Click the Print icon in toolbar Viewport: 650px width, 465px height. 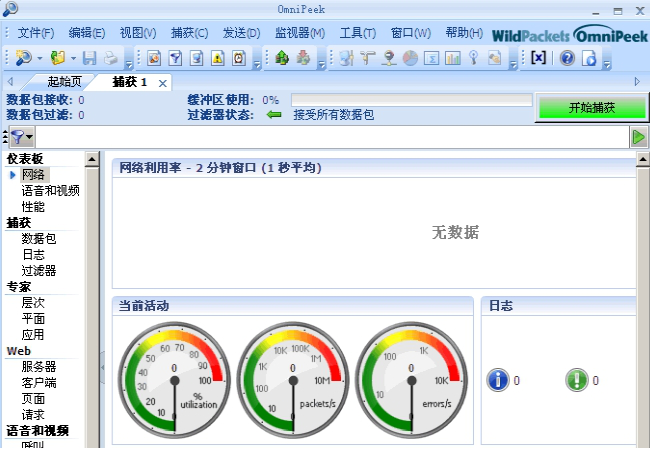(x=111, y=58)
